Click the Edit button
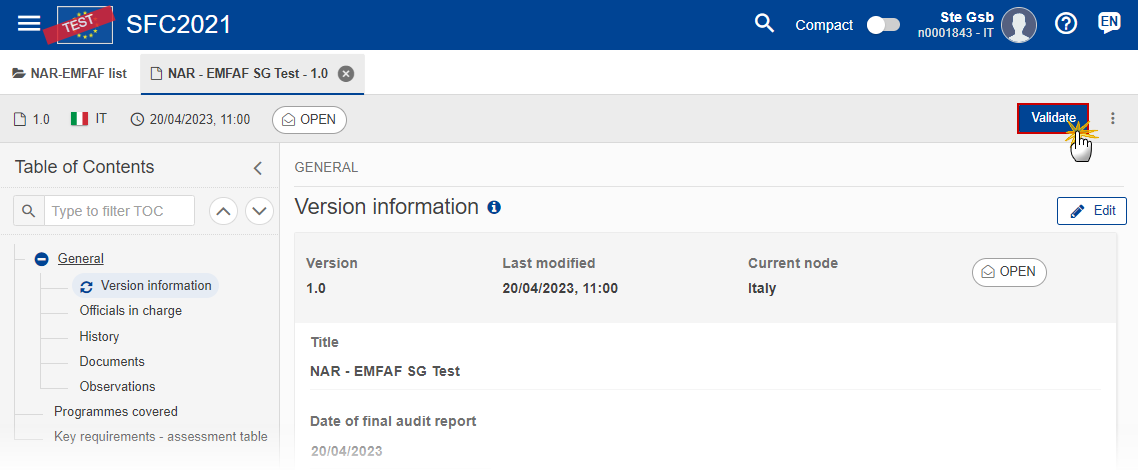Screen dimensions: 1138x471 [x=1092, y=210]
